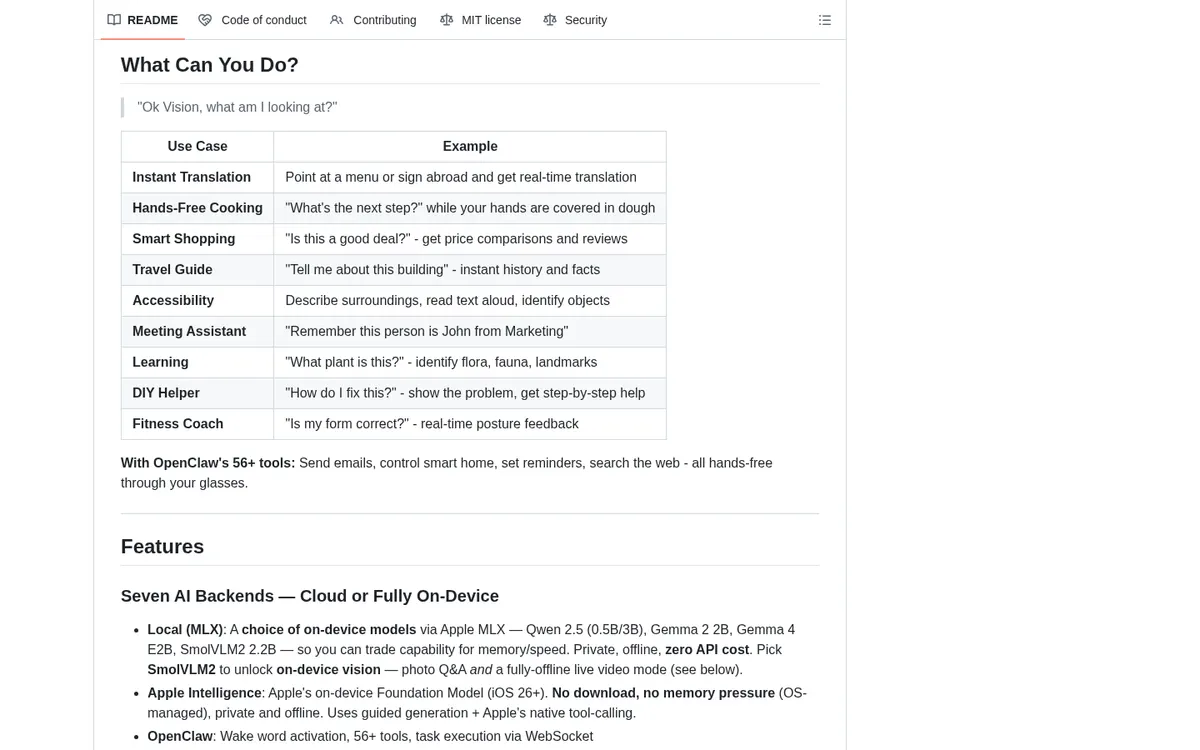Viewport: 1200px width, 750px height.
Task: Click the Security scale icon
Action: coord(550,20)
